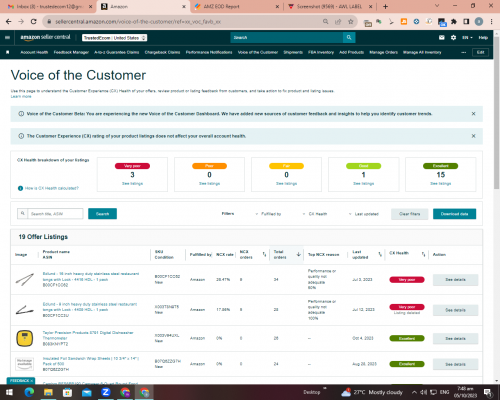Click the Amazon Seller Central logo

pos(45,37)
